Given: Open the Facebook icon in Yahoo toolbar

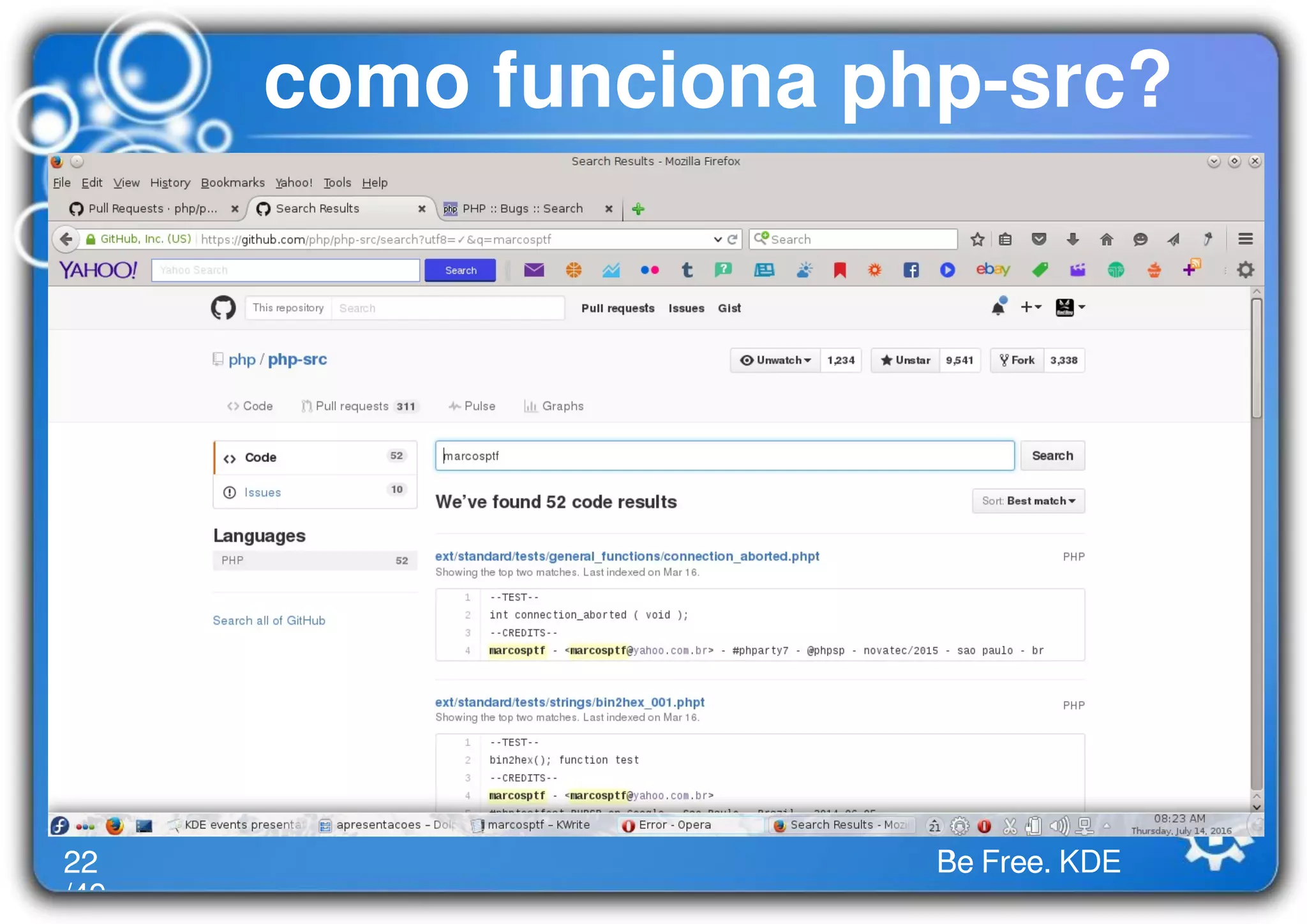Looking at the screenshot, I should pyautogui.click(x=911, y=270).
